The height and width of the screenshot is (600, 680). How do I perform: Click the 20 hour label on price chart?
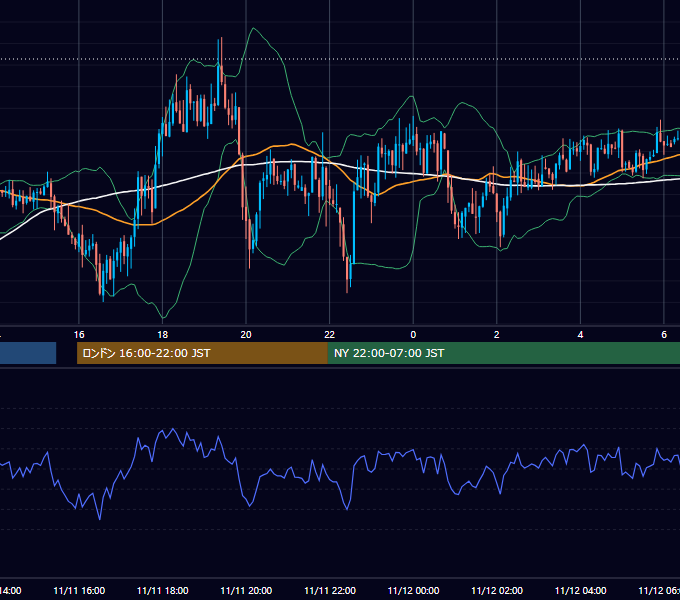(x=246, y=335)
